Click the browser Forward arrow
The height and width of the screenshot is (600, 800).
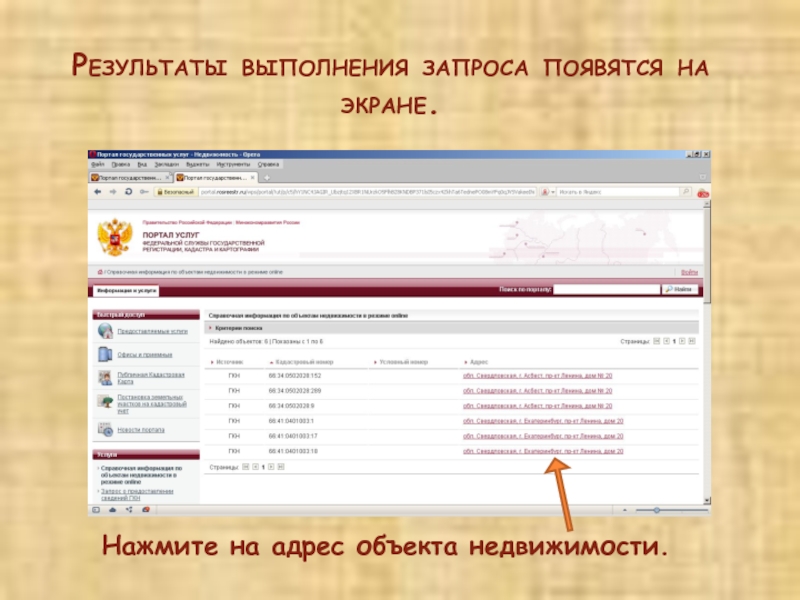(x=113, y=192)
